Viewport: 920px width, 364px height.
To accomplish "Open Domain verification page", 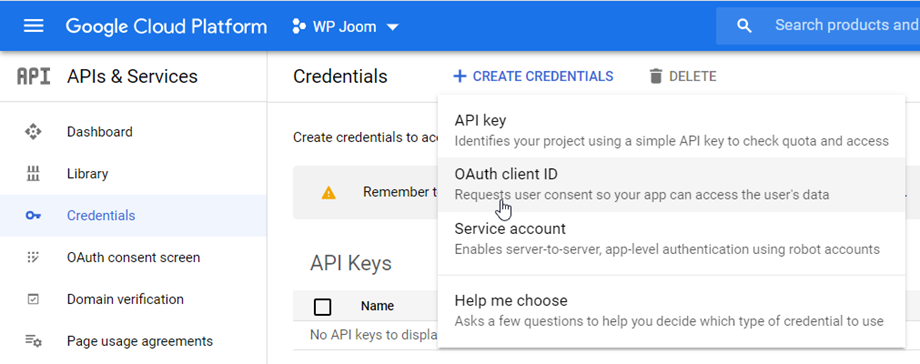I will (x=133, y=299).
